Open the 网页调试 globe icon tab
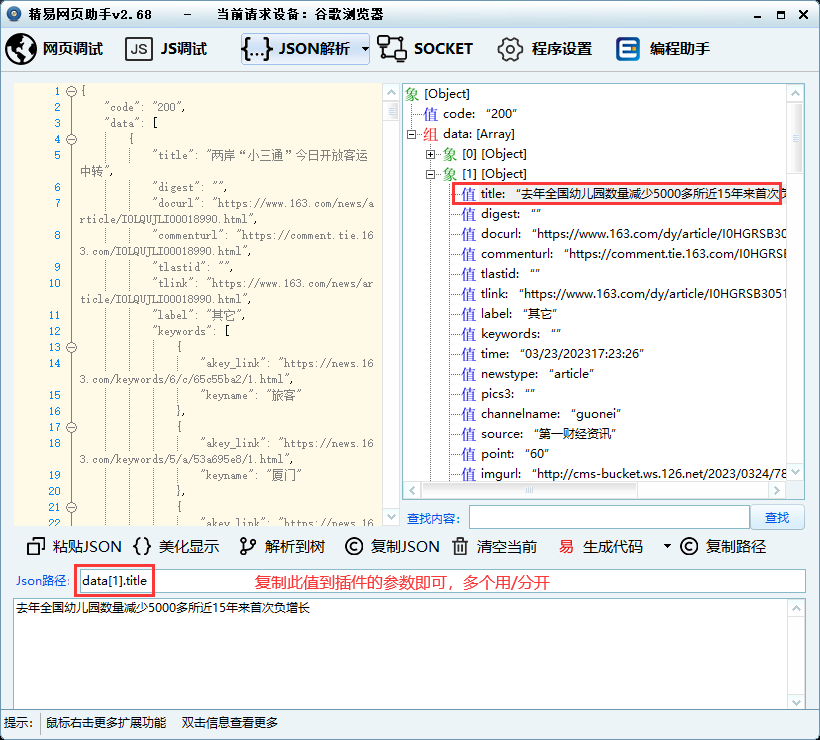This screenshot has width=820, height=740. click(x=55, y=49)
